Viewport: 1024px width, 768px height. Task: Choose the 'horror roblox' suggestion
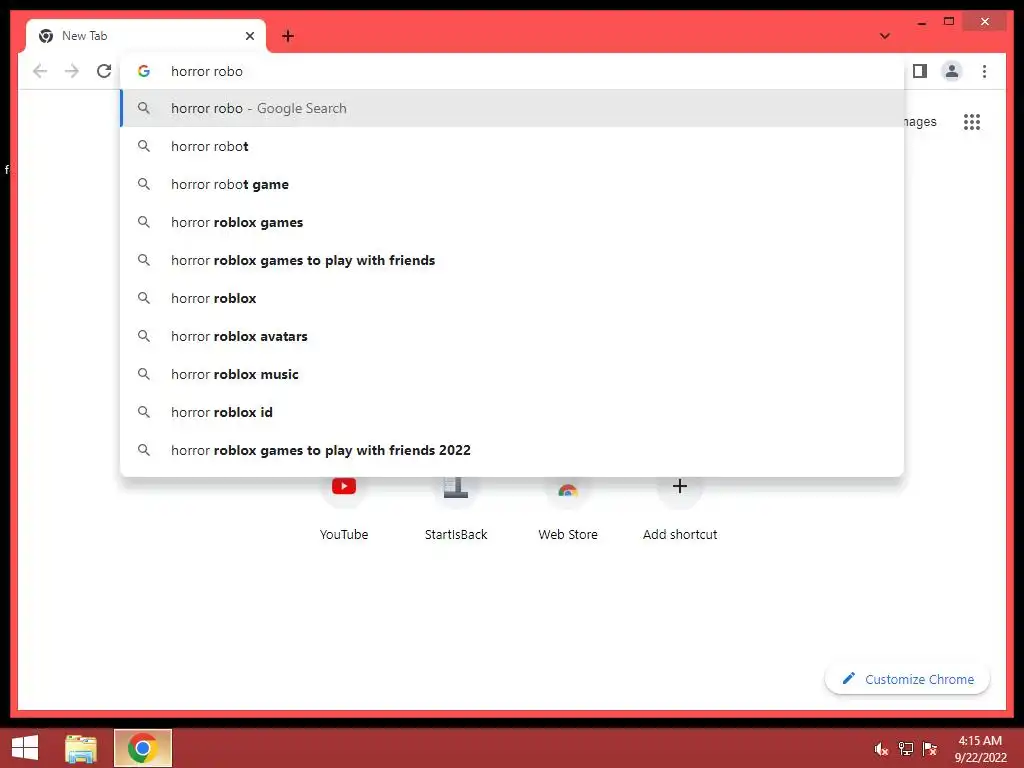[512, 298]
